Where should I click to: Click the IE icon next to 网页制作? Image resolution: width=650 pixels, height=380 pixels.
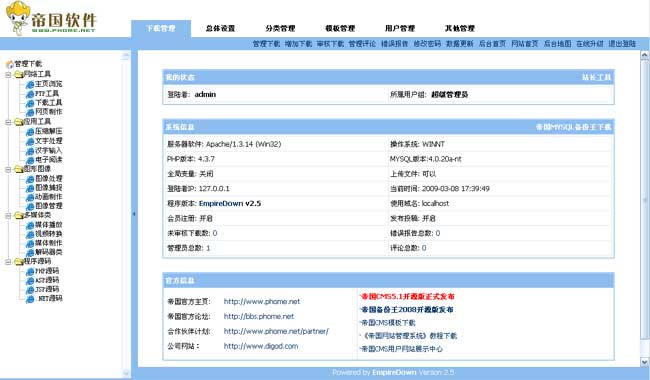[x=30, y=112]
